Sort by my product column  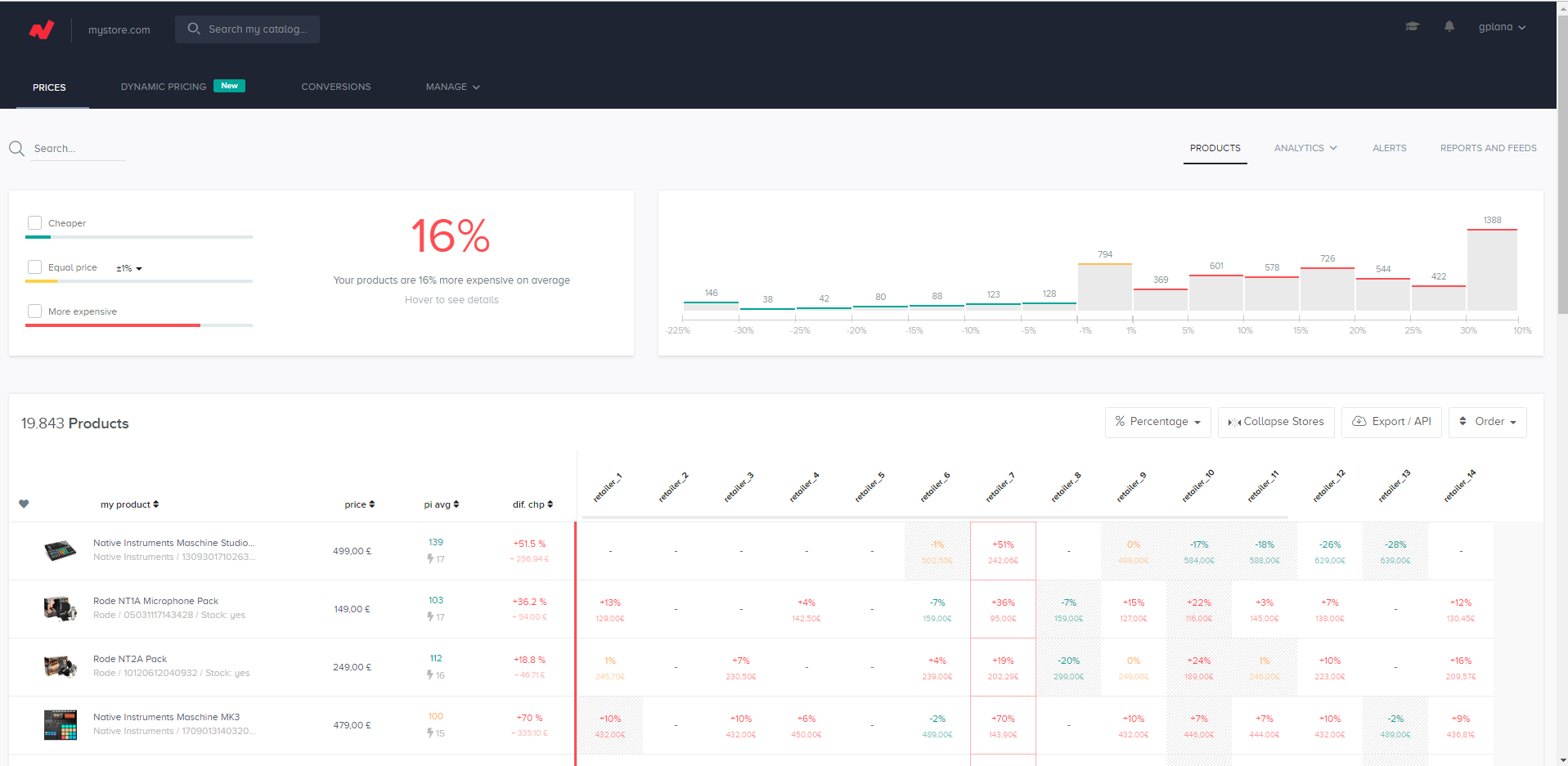[129, 504]
